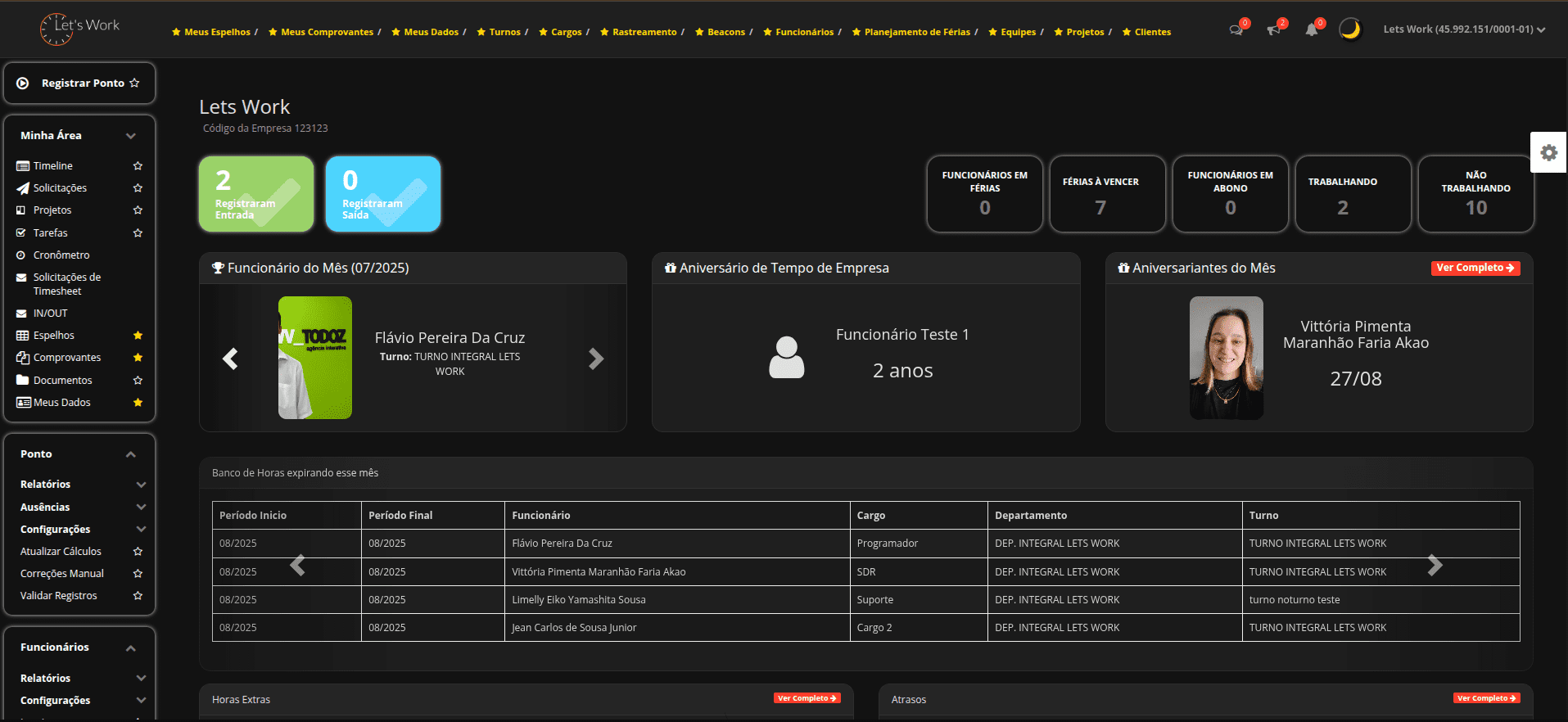This screenshot has height=722, width=1568.
Task: Open Turnos in top bar
Action: tap(499, 32)
